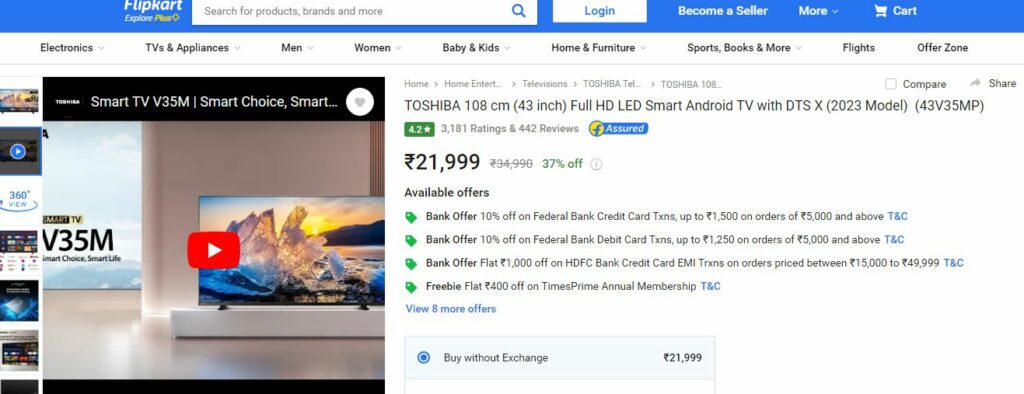The width and height of the screenshot is (1024, 394).
Task: Open the Flights menu item
Action: tap(858, 48)
